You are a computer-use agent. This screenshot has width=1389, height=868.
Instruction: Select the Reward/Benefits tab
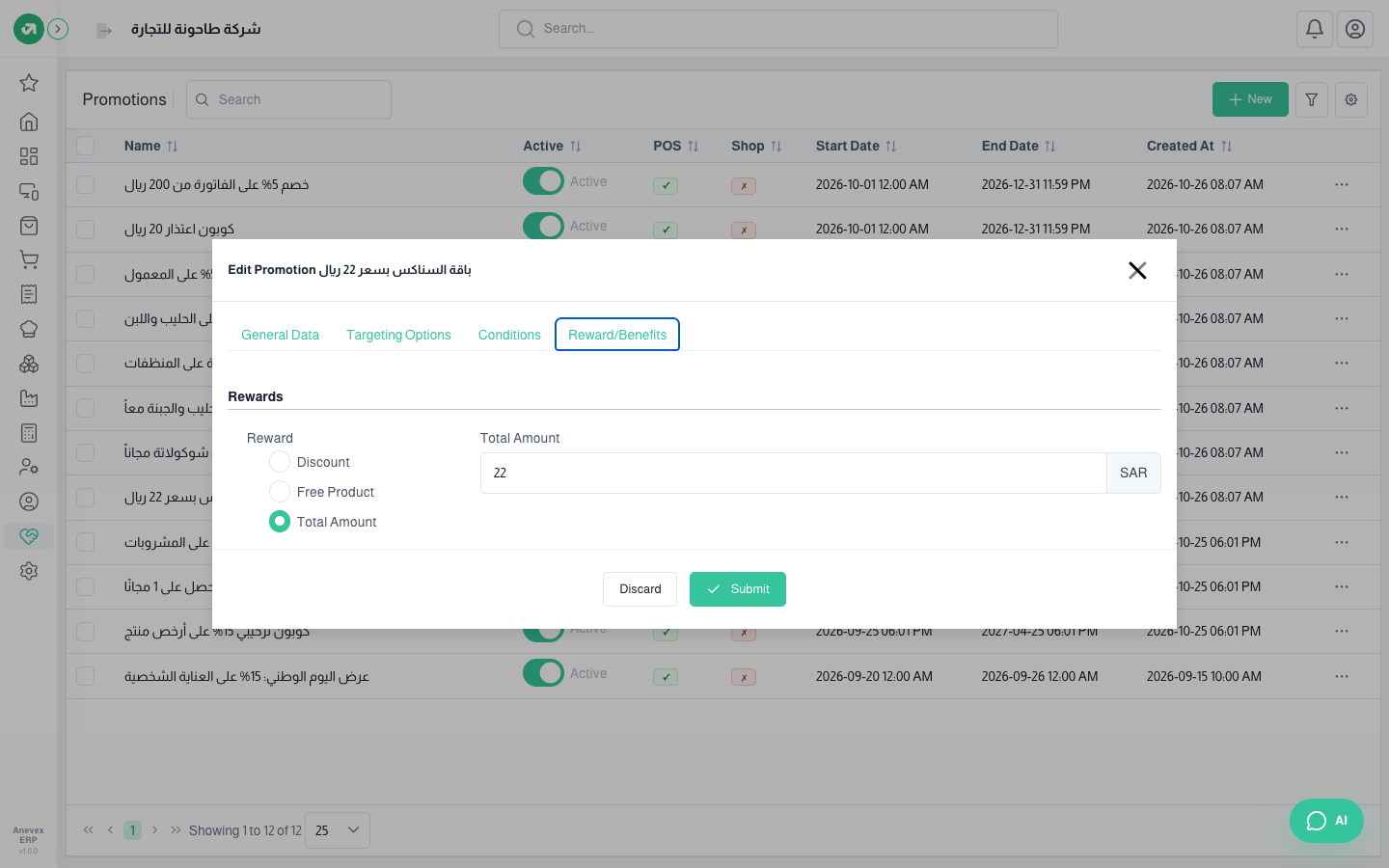point(617,335)
